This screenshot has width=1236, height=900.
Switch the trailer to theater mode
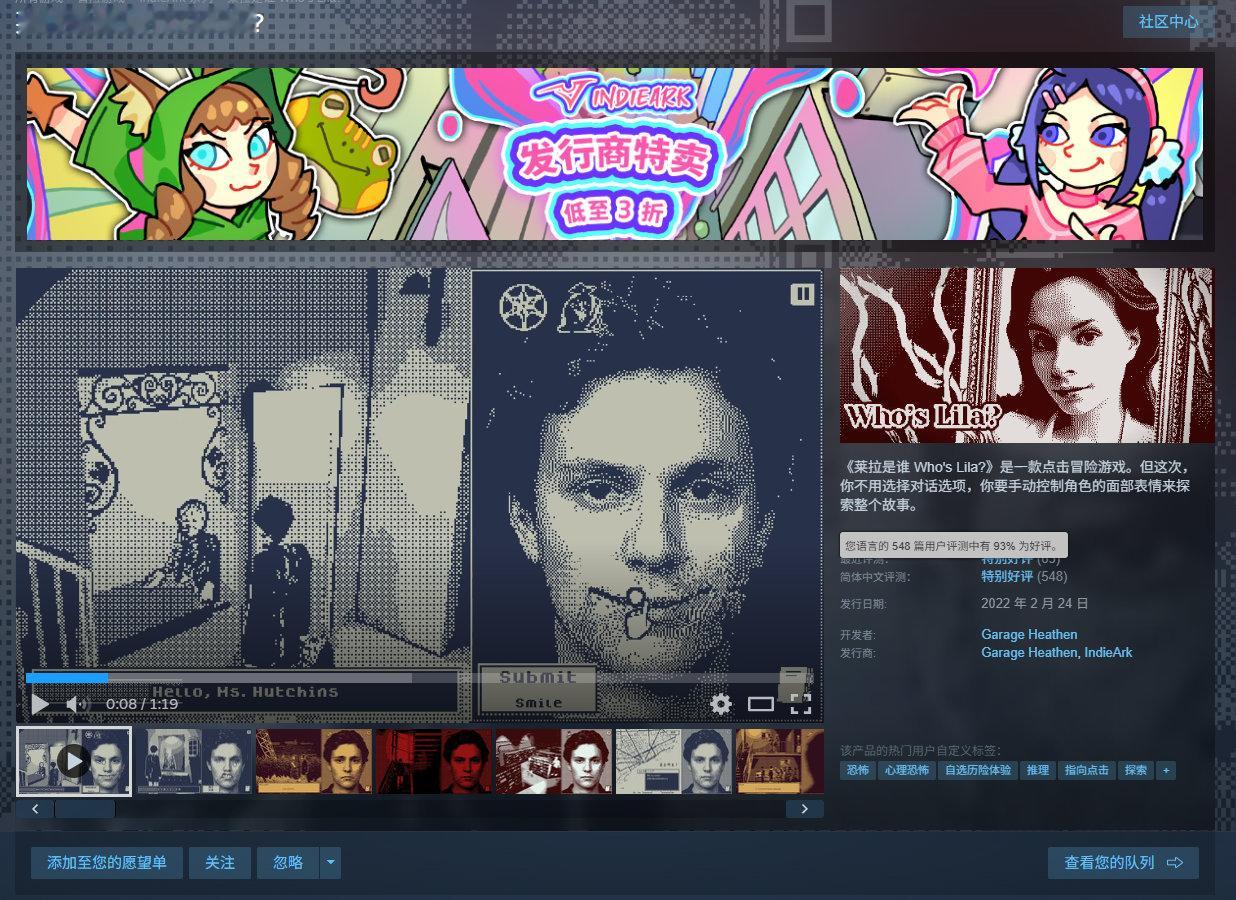pyautogui.click(x=761, y=704)
